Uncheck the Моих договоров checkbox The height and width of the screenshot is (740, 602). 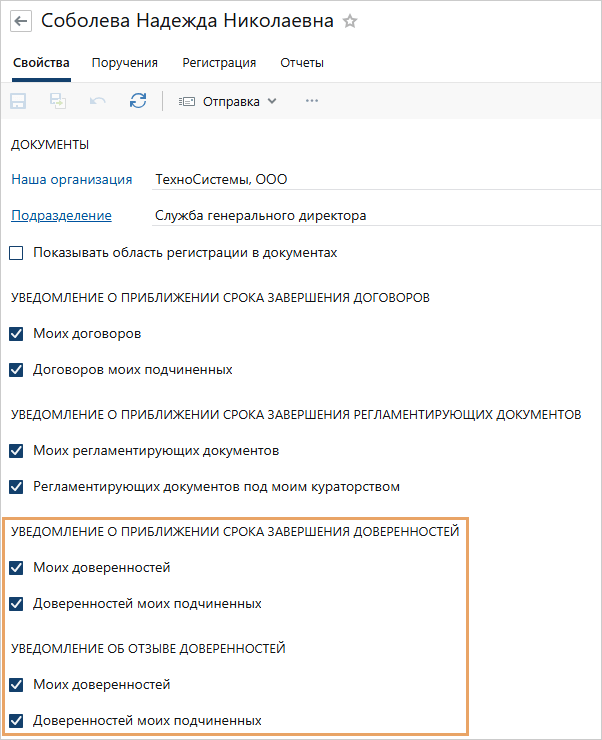point(16,333)
